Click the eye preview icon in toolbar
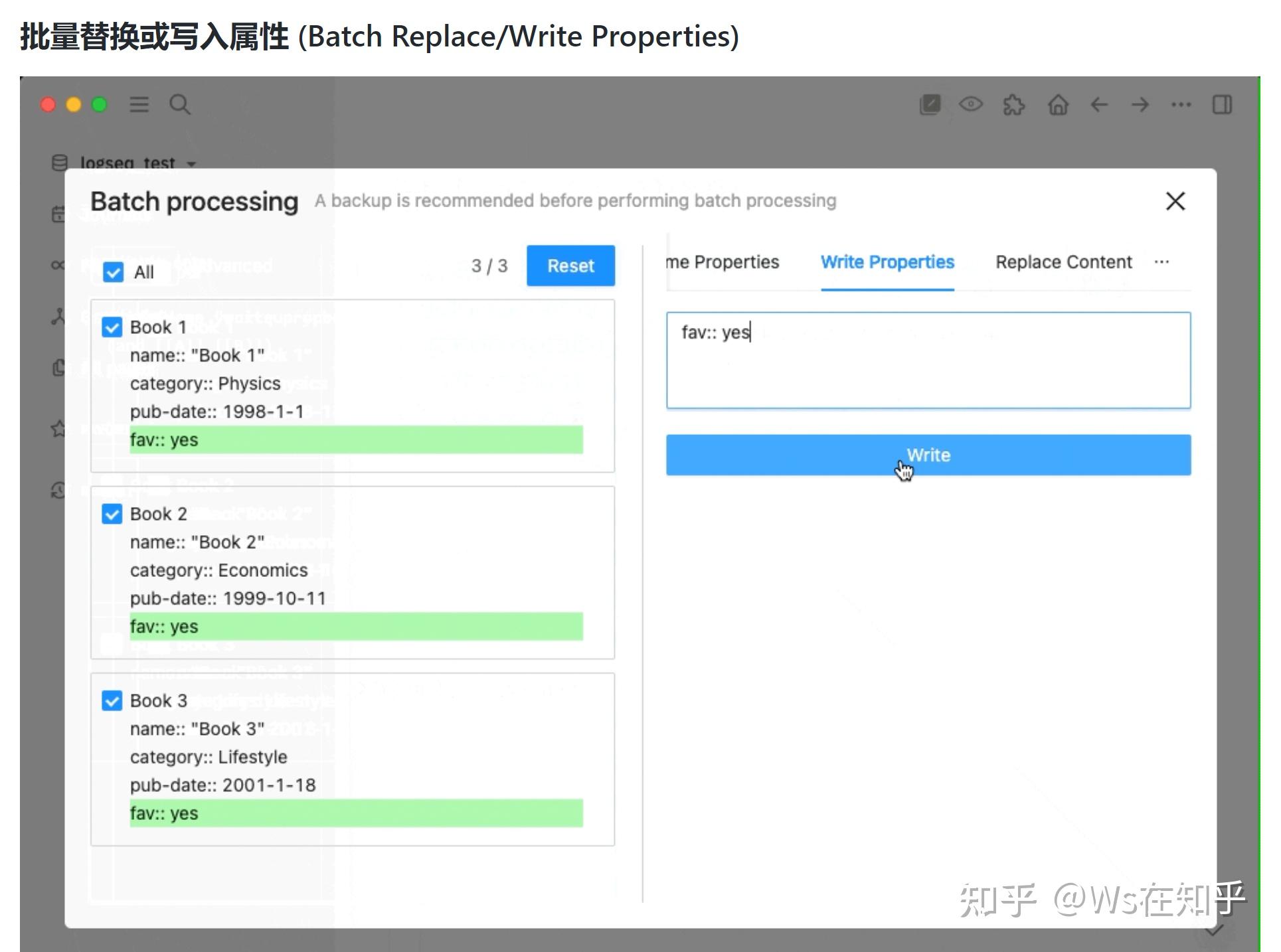The image size is (1281, 952). point(971,104)
